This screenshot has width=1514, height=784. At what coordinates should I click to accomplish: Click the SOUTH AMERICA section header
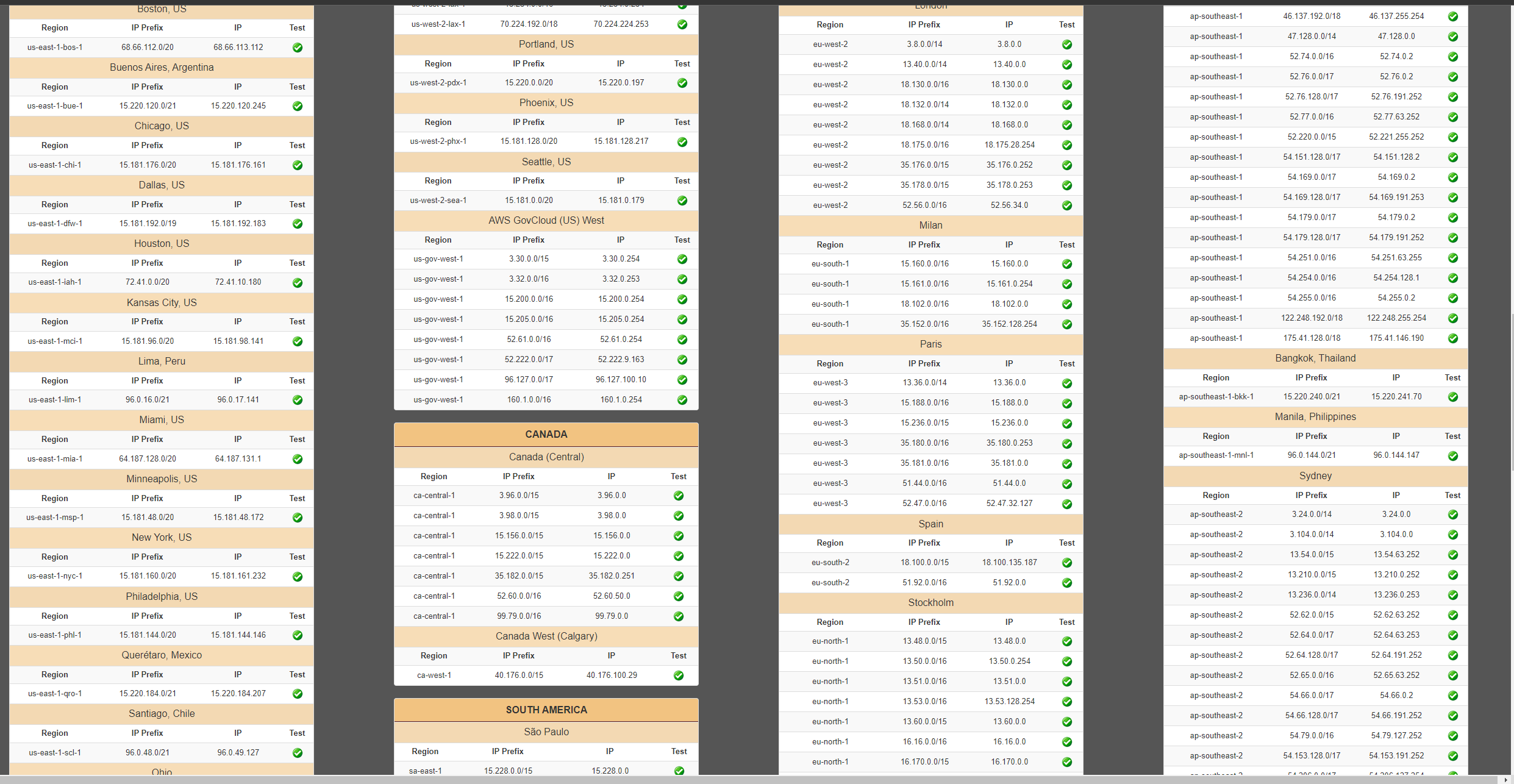point(546,710)
